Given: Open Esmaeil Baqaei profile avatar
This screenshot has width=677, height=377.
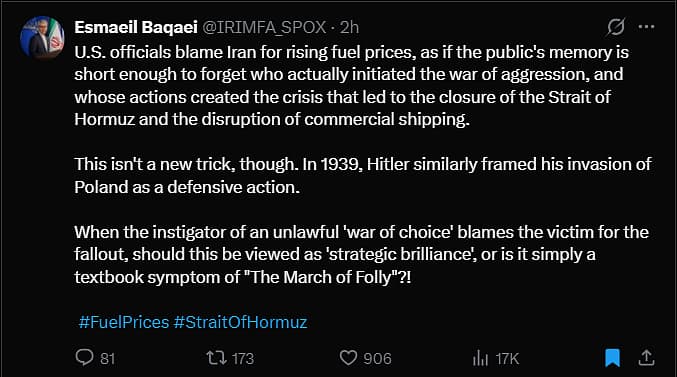Looking at the screenshot, I should coord(42,38).
